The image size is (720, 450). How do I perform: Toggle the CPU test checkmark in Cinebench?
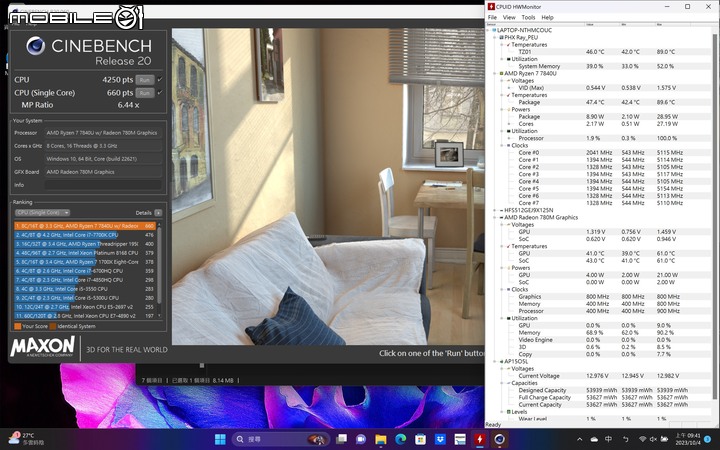[x=160, y=79]
